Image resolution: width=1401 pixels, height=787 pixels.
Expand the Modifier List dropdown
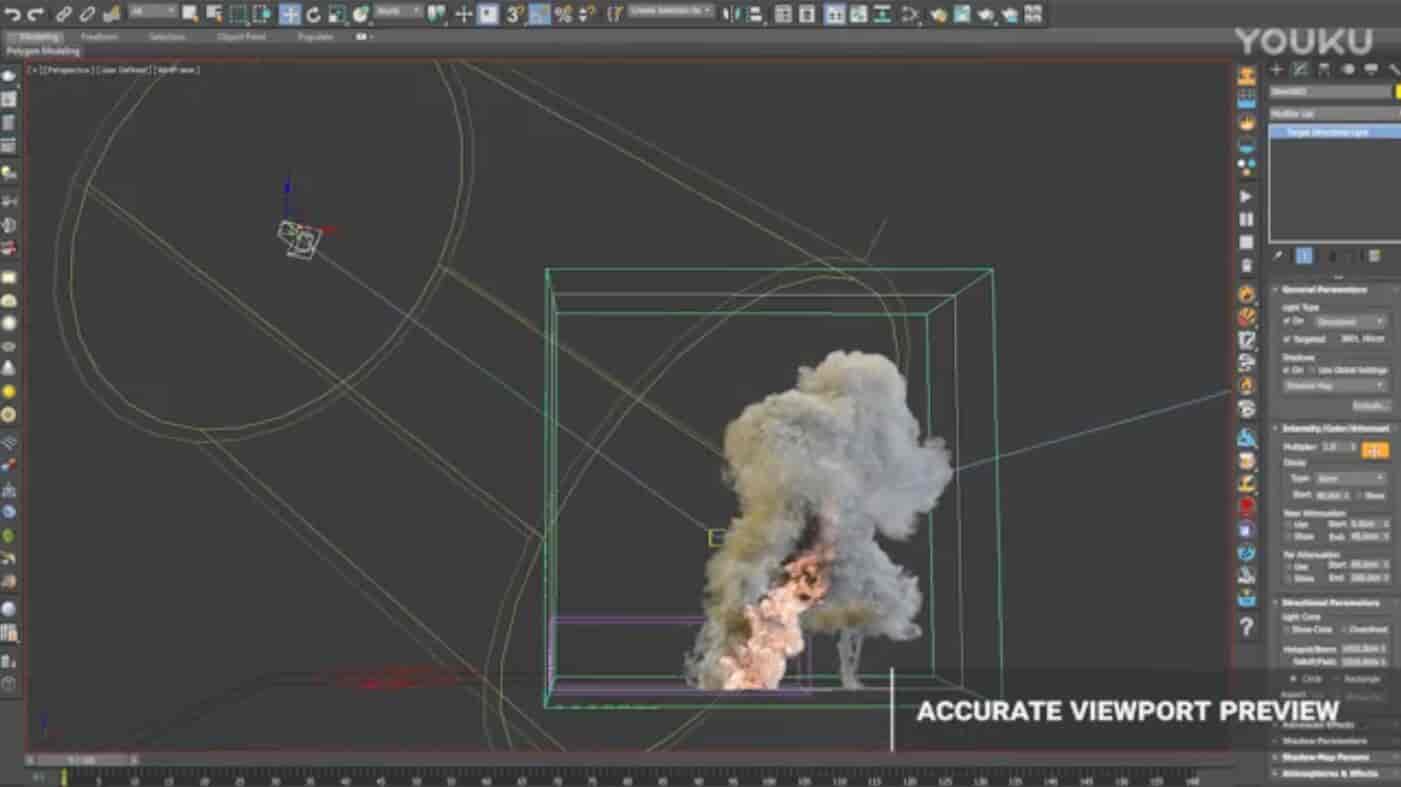(1333, 114)
